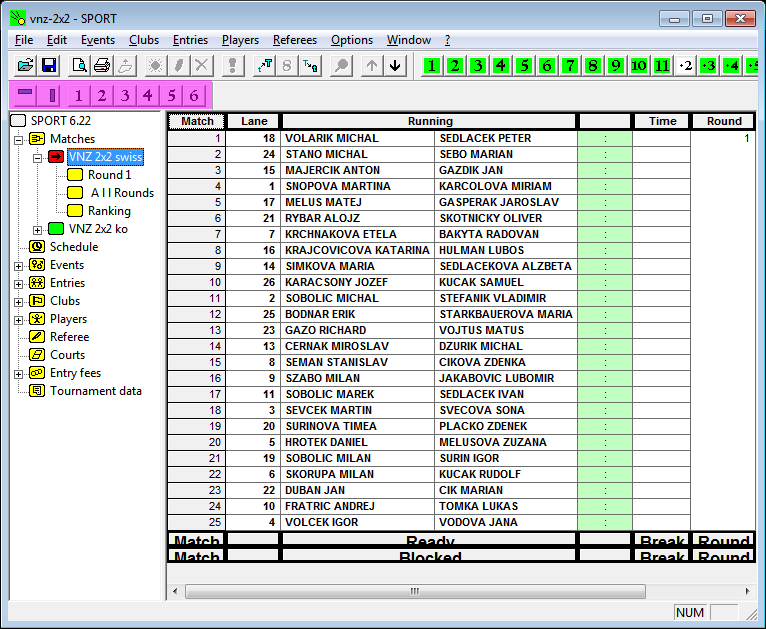Expand the Entry fees tree node

tap(18, 373)
